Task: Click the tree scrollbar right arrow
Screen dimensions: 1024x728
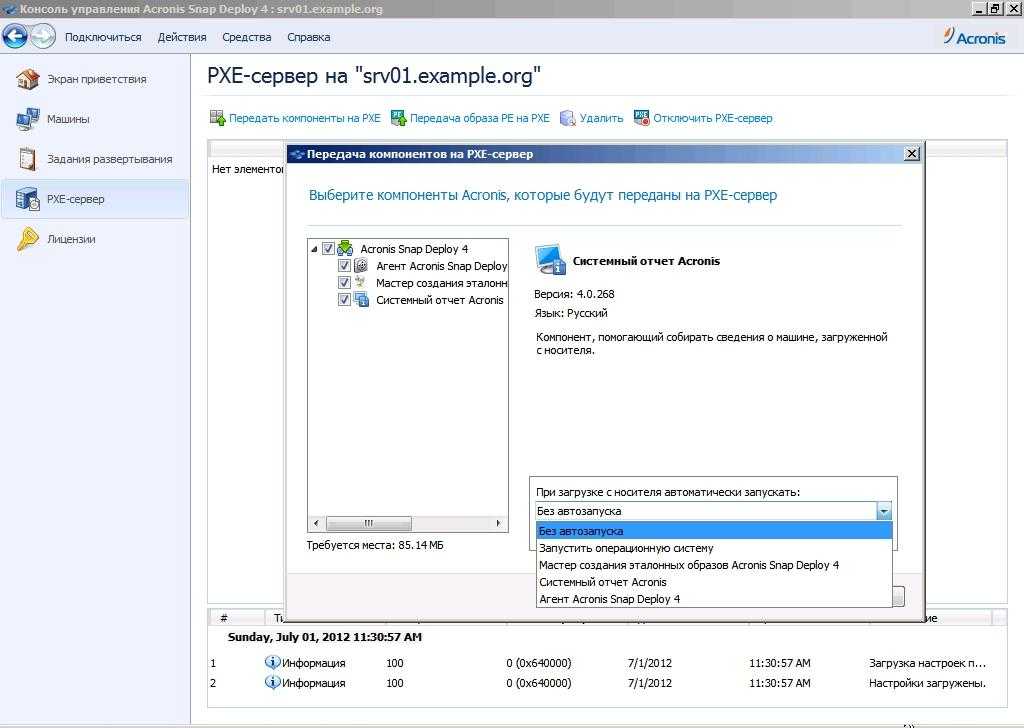Action: click(x=498, y=523)
